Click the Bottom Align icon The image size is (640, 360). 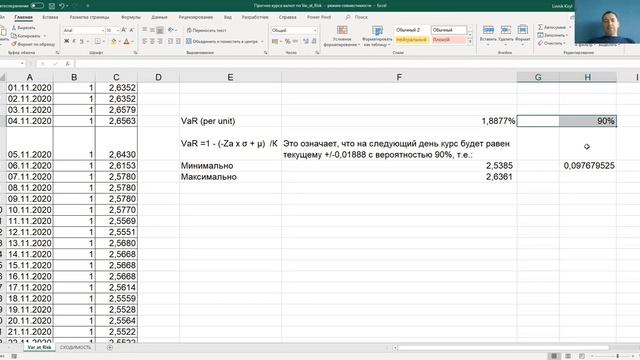click(160, 30)
